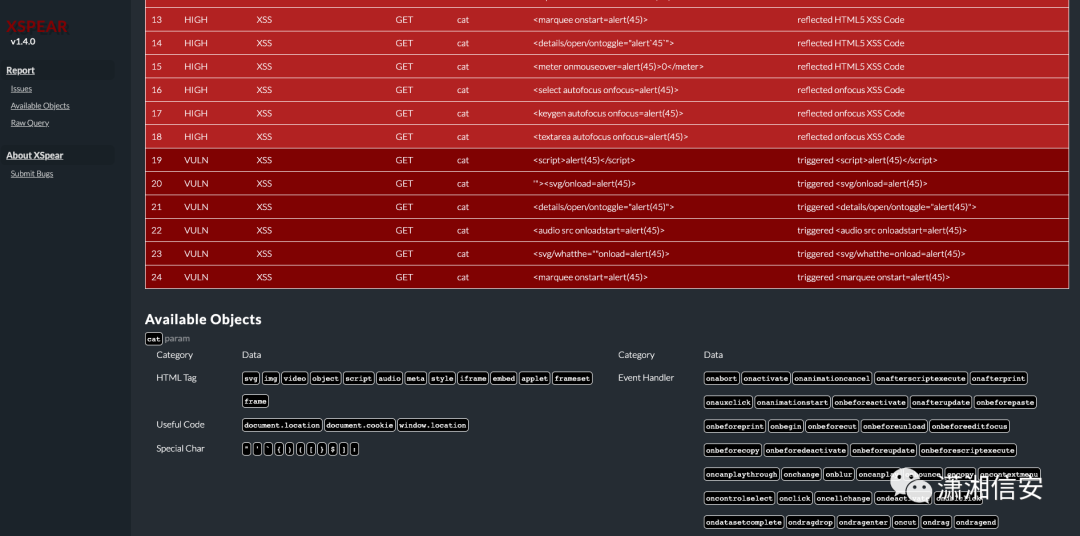Click the script tag badge
The height and width of the screenshot is (536, 1080).
point(358,378)
